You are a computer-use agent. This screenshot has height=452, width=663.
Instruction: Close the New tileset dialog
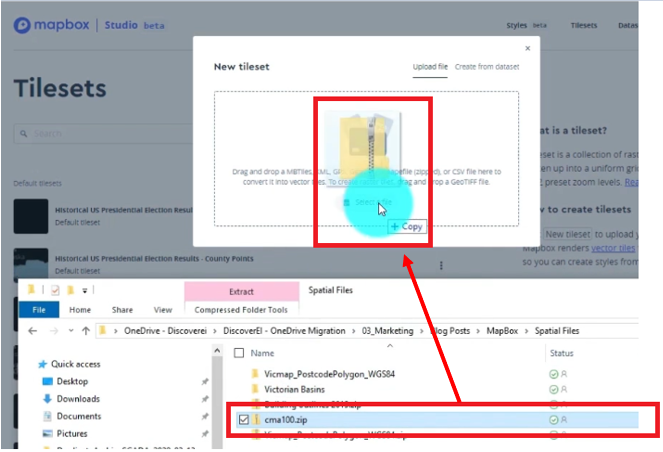point(528,46)
